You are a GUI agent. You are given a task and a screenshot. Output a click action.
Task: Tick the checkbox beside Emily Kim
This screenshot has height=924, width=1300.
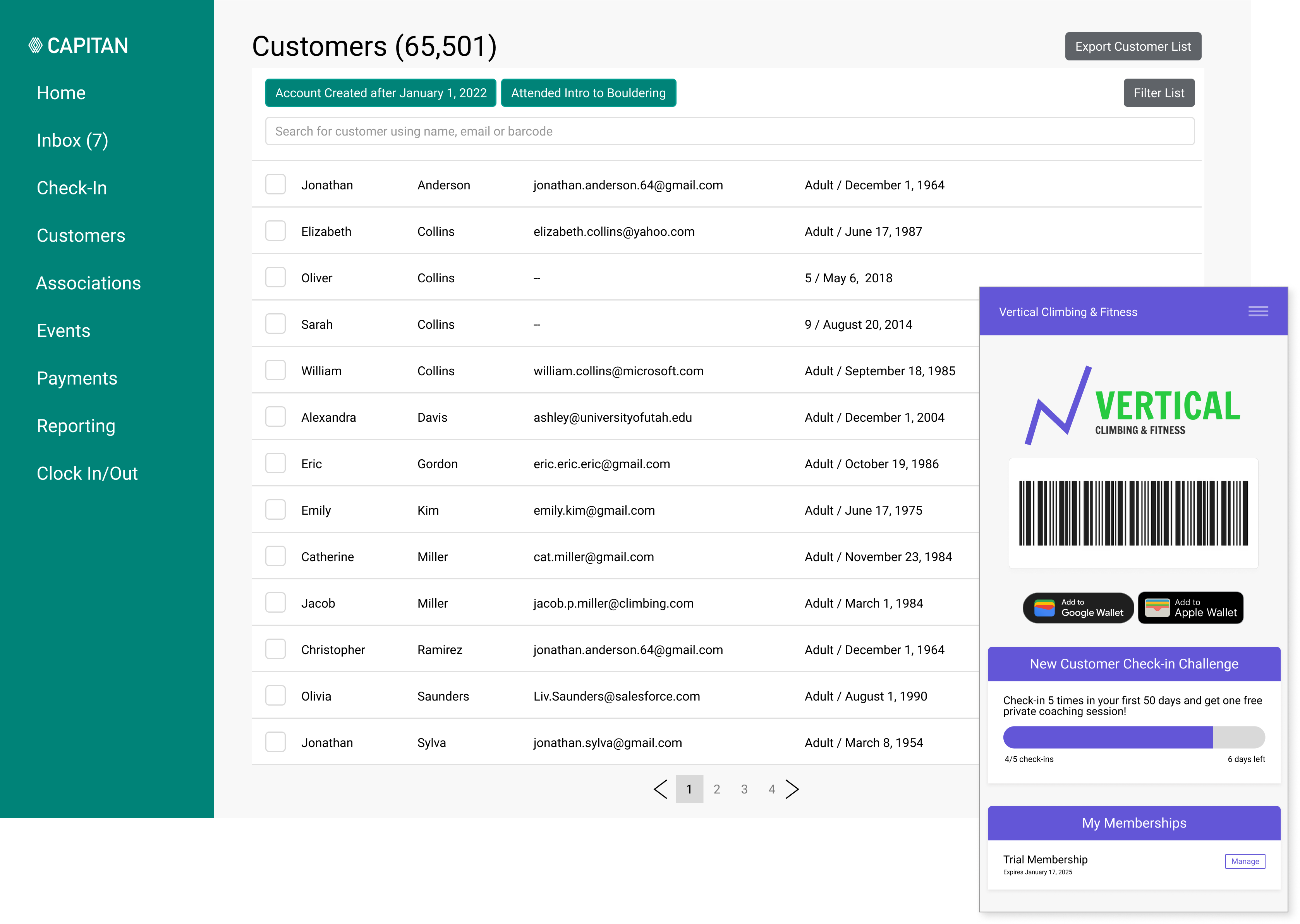pos(275,510)
